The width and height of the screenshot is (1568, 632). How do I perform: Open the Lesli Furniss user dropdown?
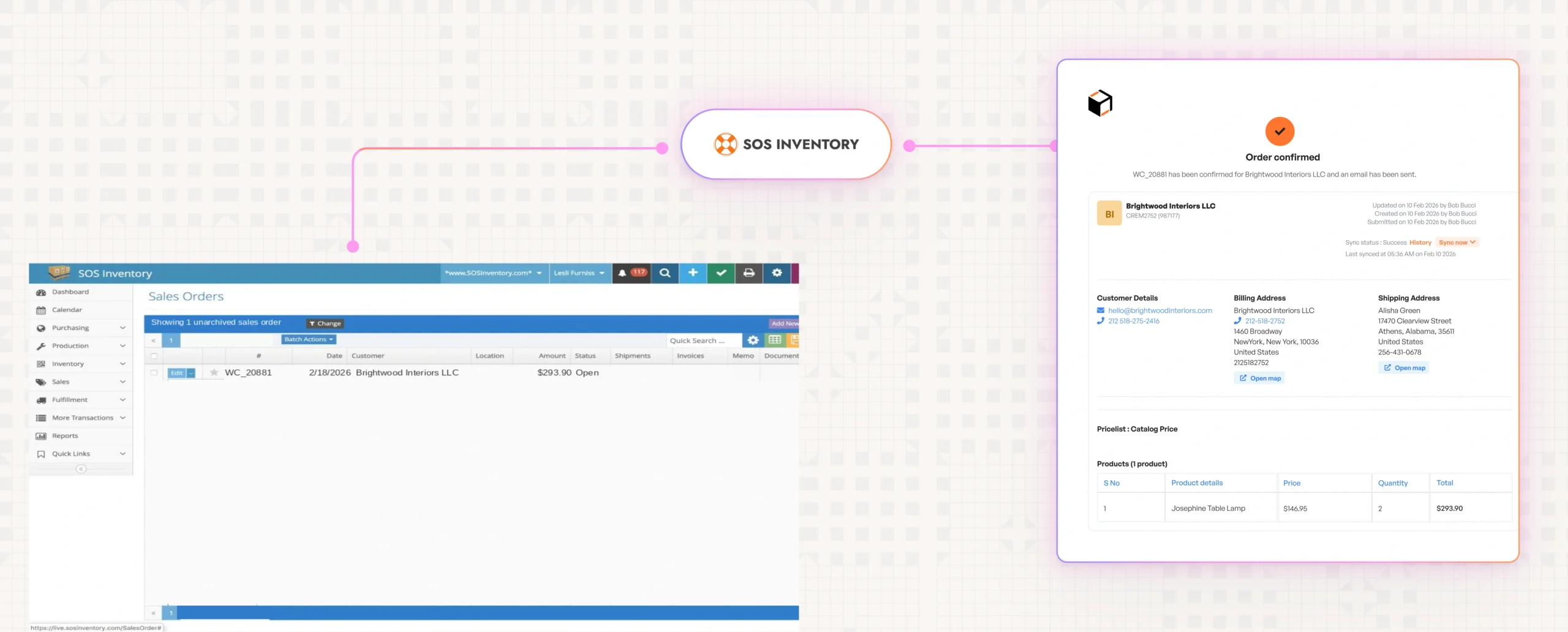pos(579,273)
